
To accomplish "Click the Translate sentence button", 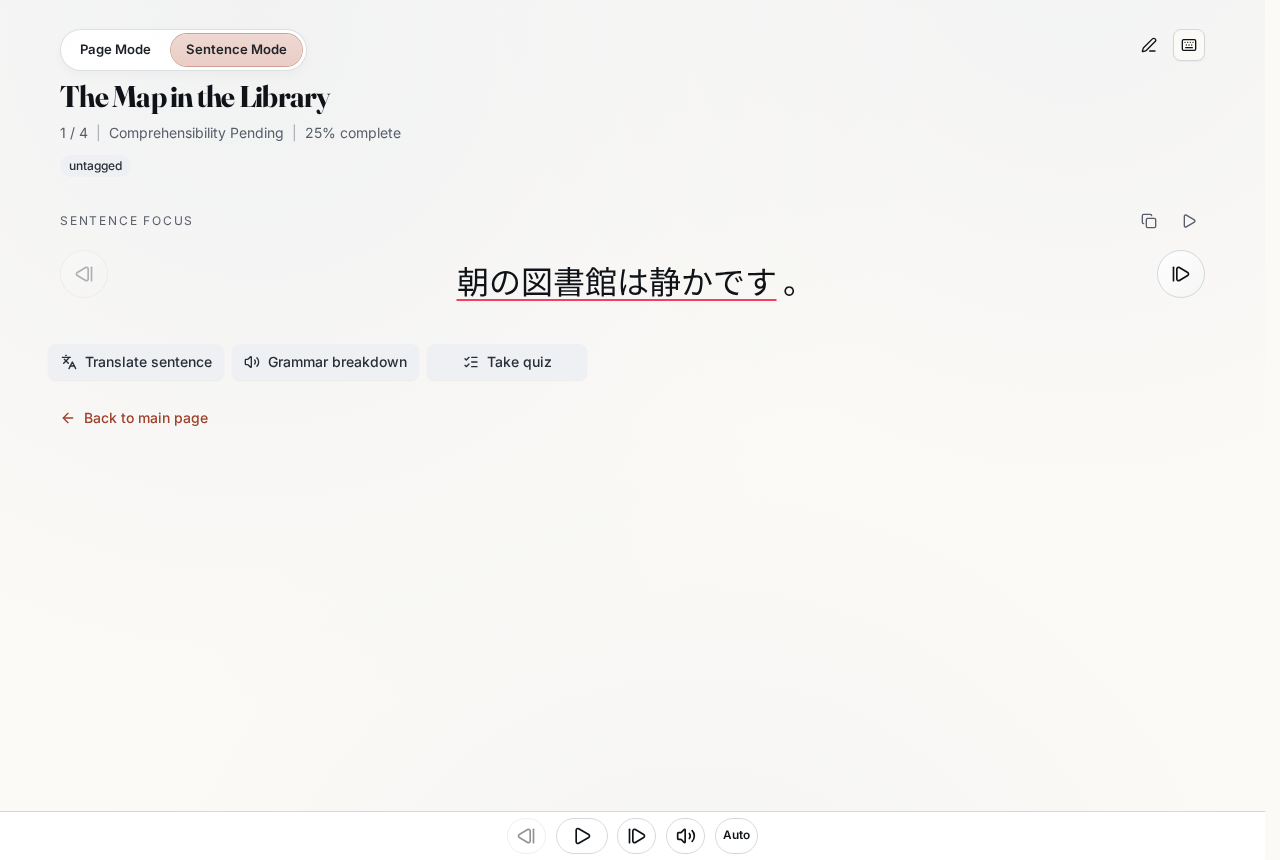I will 136,362.
